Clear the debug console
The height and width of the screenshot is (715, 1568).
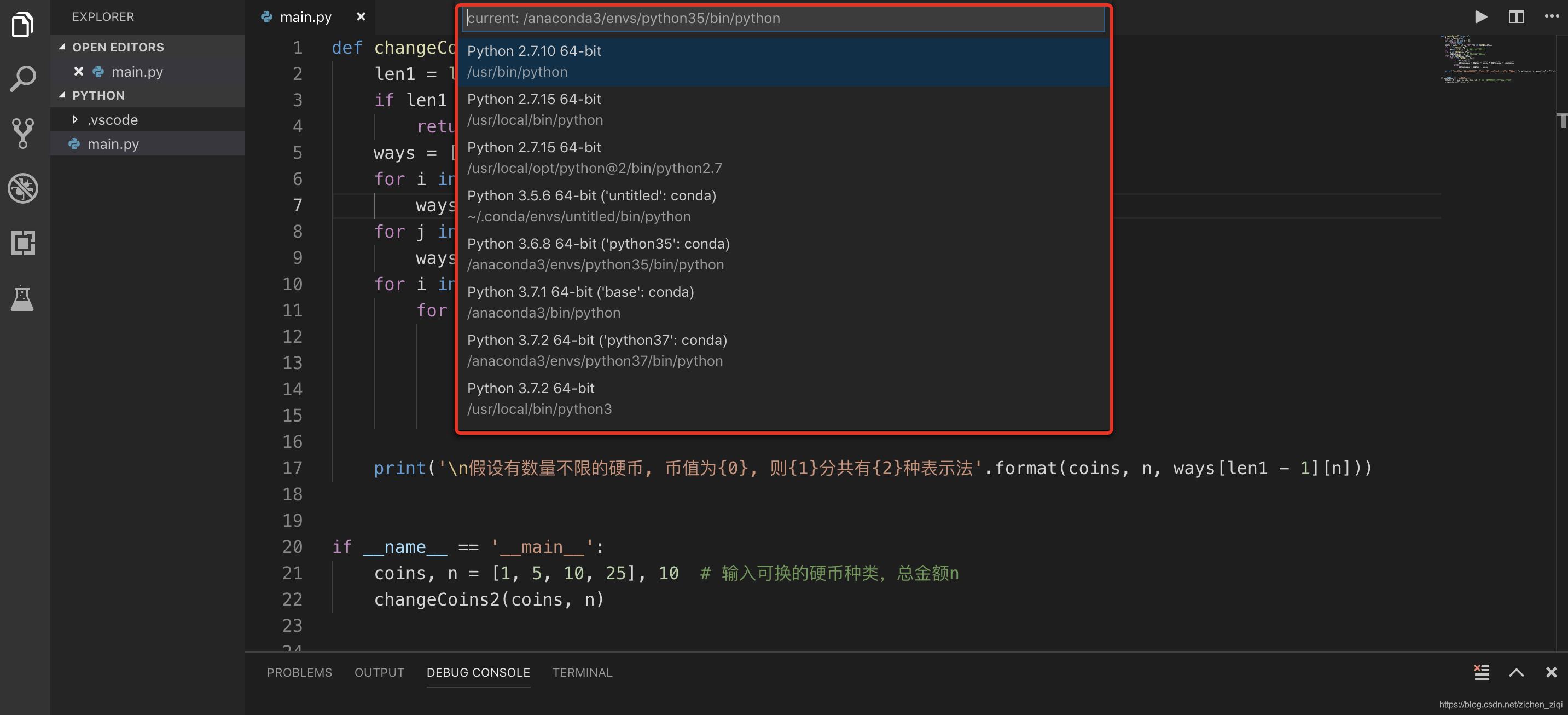click(x=1481, y=672)
